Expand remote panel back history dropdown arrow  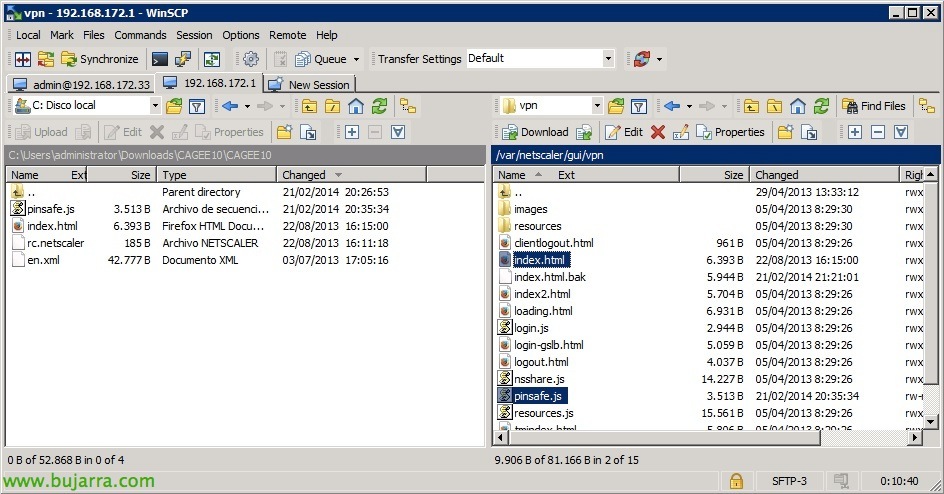click(x=689, y=107)
